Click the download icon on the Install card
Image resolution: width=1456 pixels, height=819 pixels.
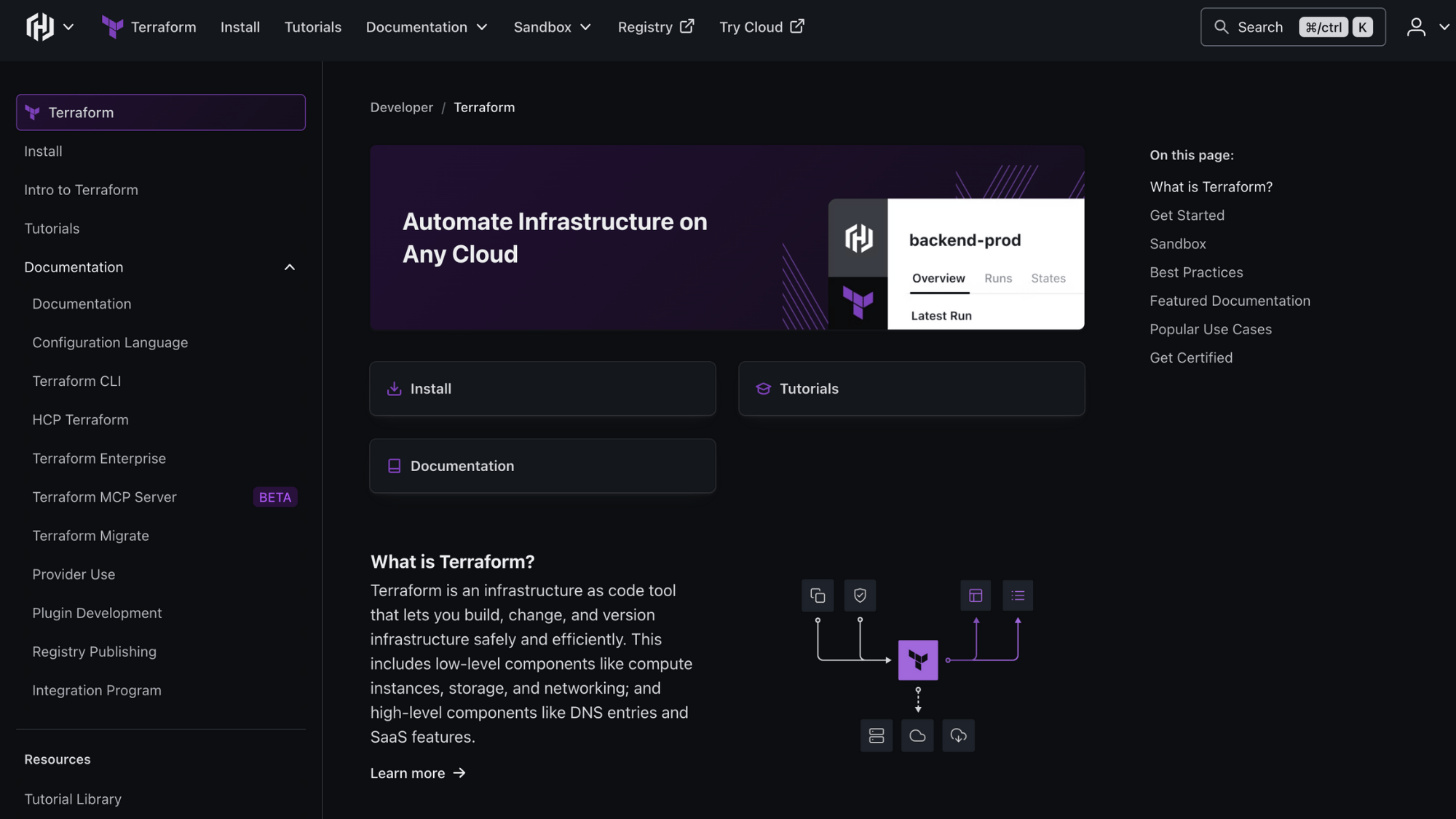[x=394, y=389]
